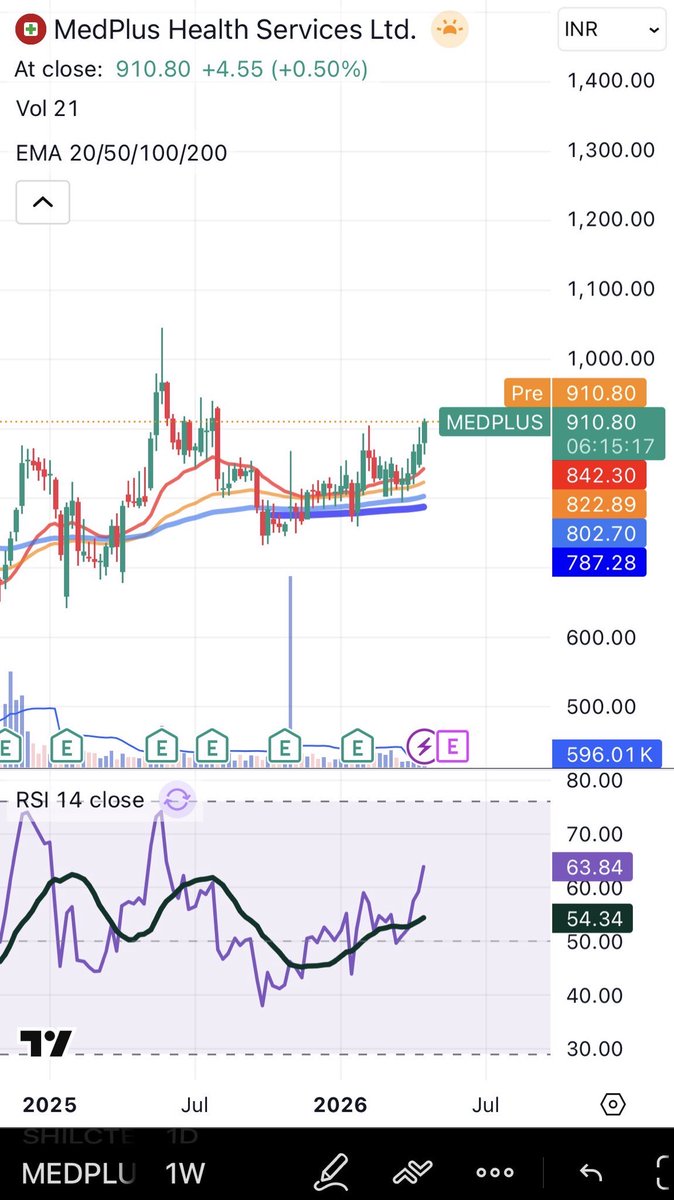Image resolution: width=674 pixels, height=1200 pixels.
Task: Tap the MedPlus company logo icon
Action: [32, 30]
